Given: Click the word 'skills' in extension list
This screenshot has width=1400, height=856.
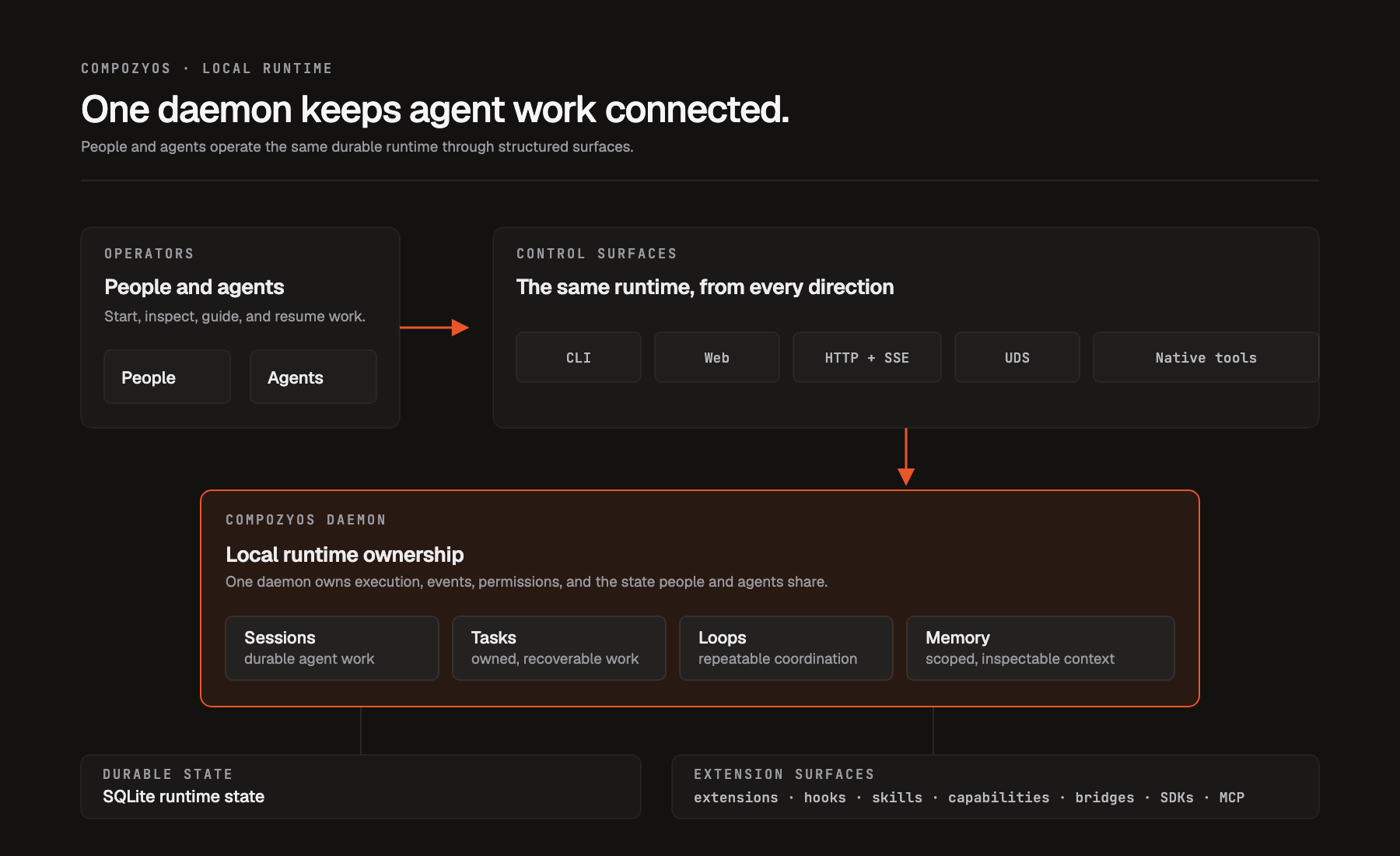Looking at the screenshot, I should pyautogui.click(x=897, y=798).
